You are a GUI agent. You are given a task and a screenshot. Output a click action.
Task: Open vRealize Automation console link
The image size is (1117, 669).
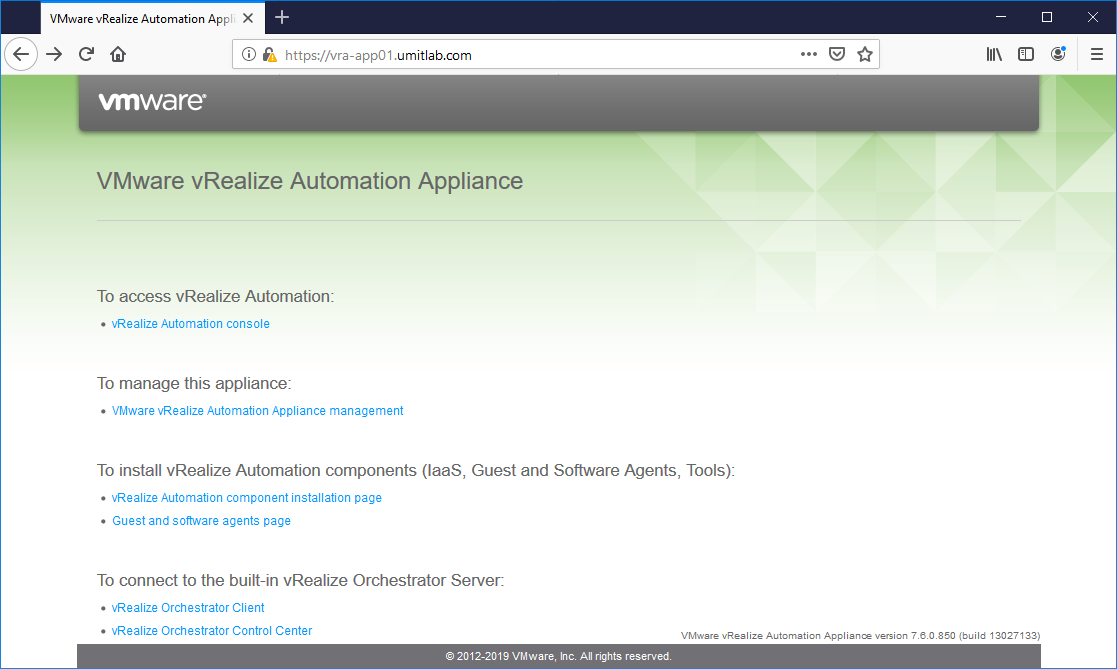(x=191, y=324)
